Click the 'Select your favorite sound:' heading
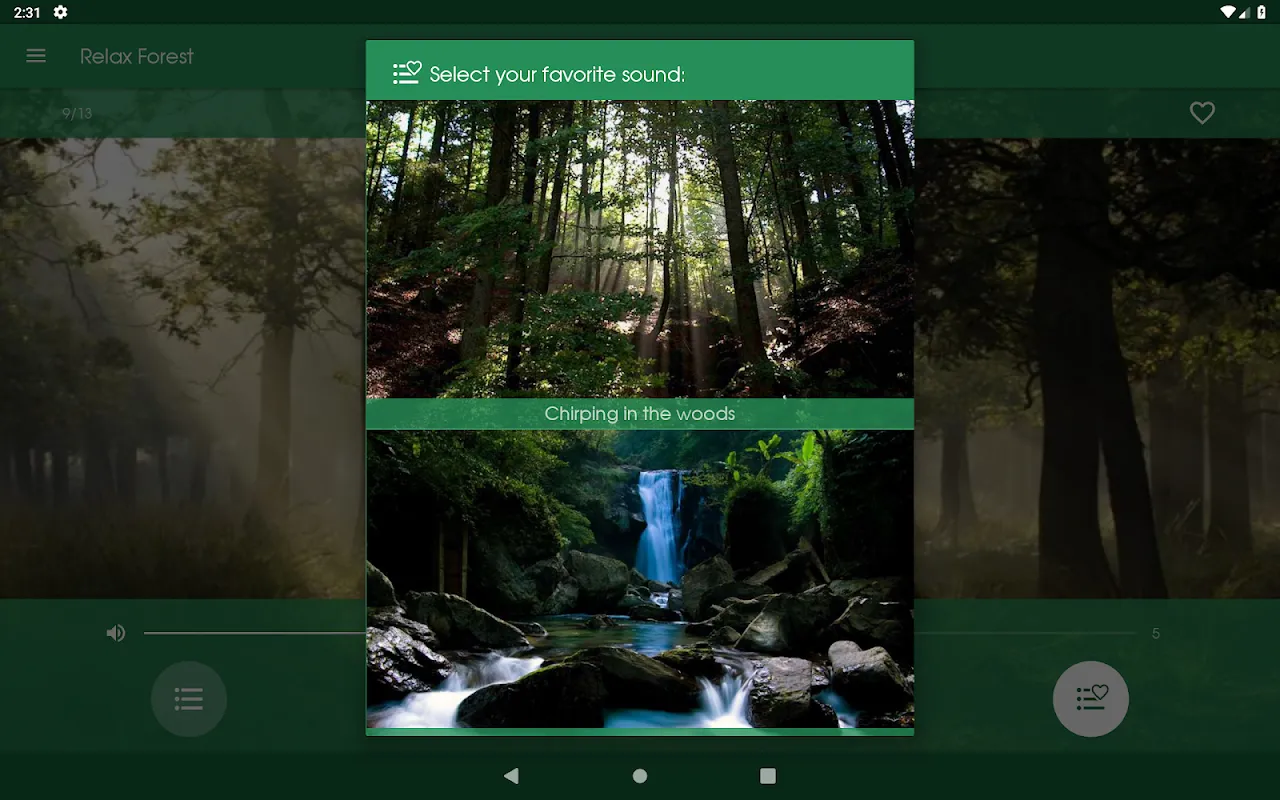This screenshot has height=800, width=1280. pos(557,74)
